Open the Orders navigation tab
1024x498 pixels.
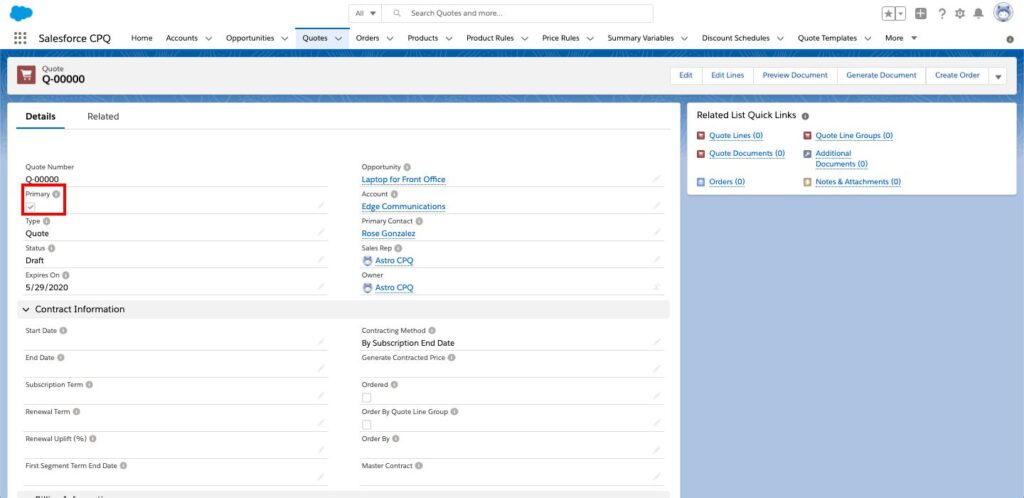[368, 38]
